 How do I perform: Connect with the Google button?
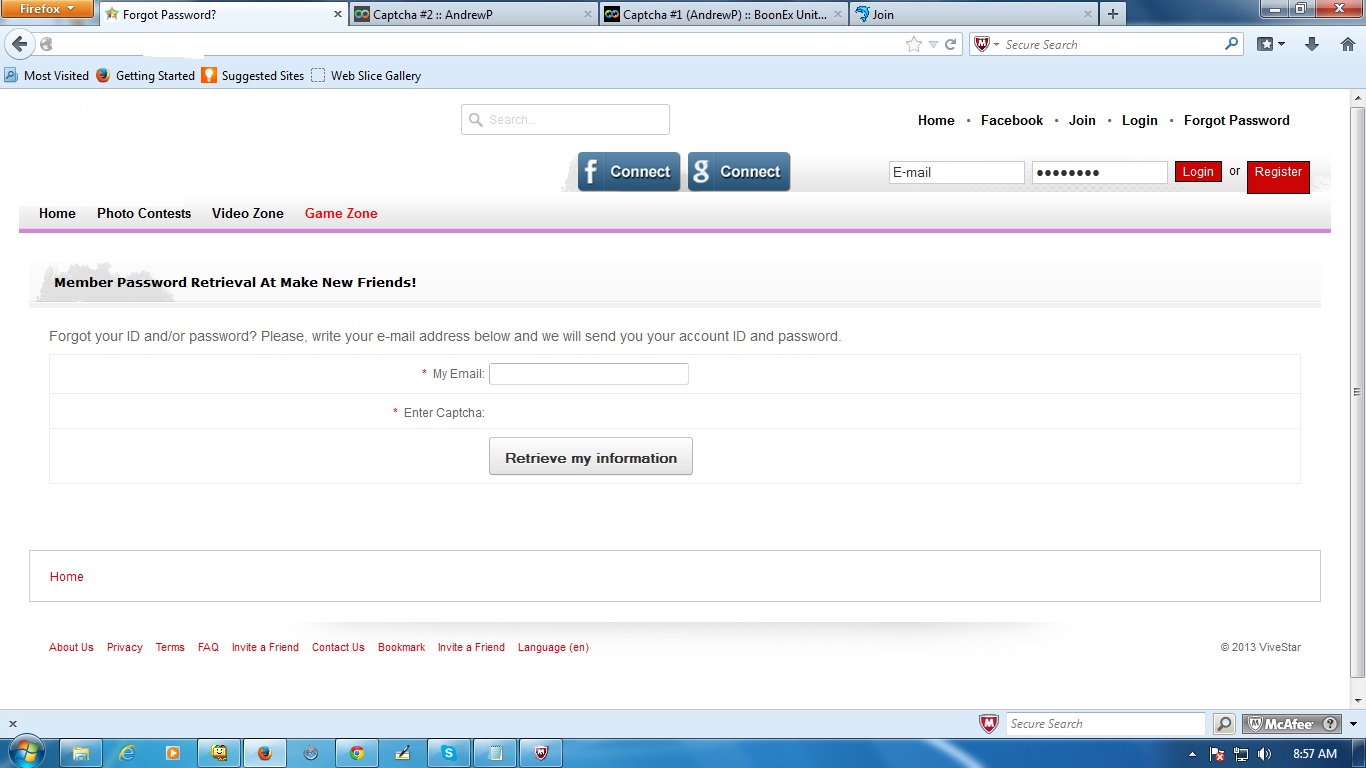click(739, 172)
